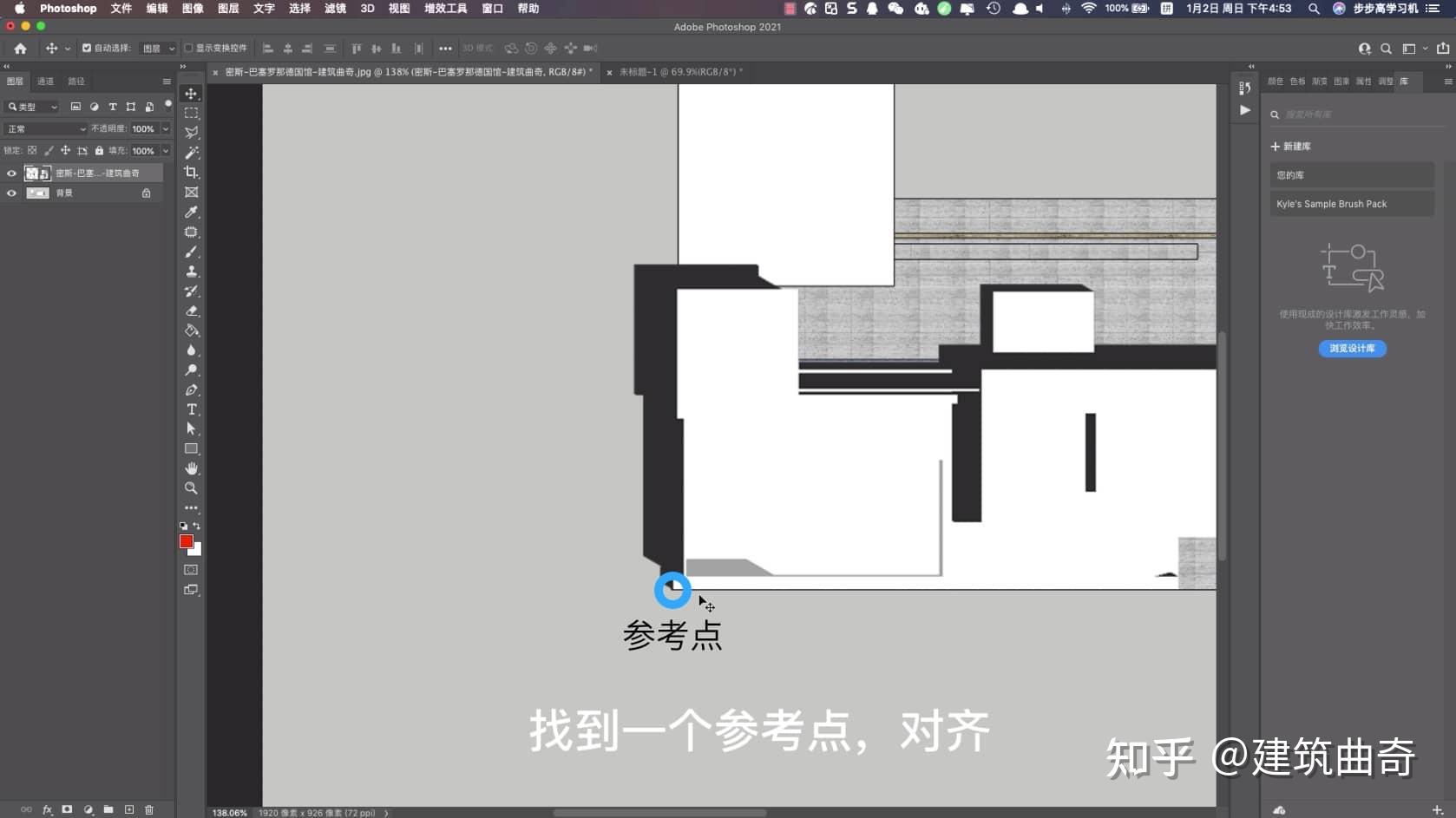Open the layer filter 类型 dropdown

(32, 107)
